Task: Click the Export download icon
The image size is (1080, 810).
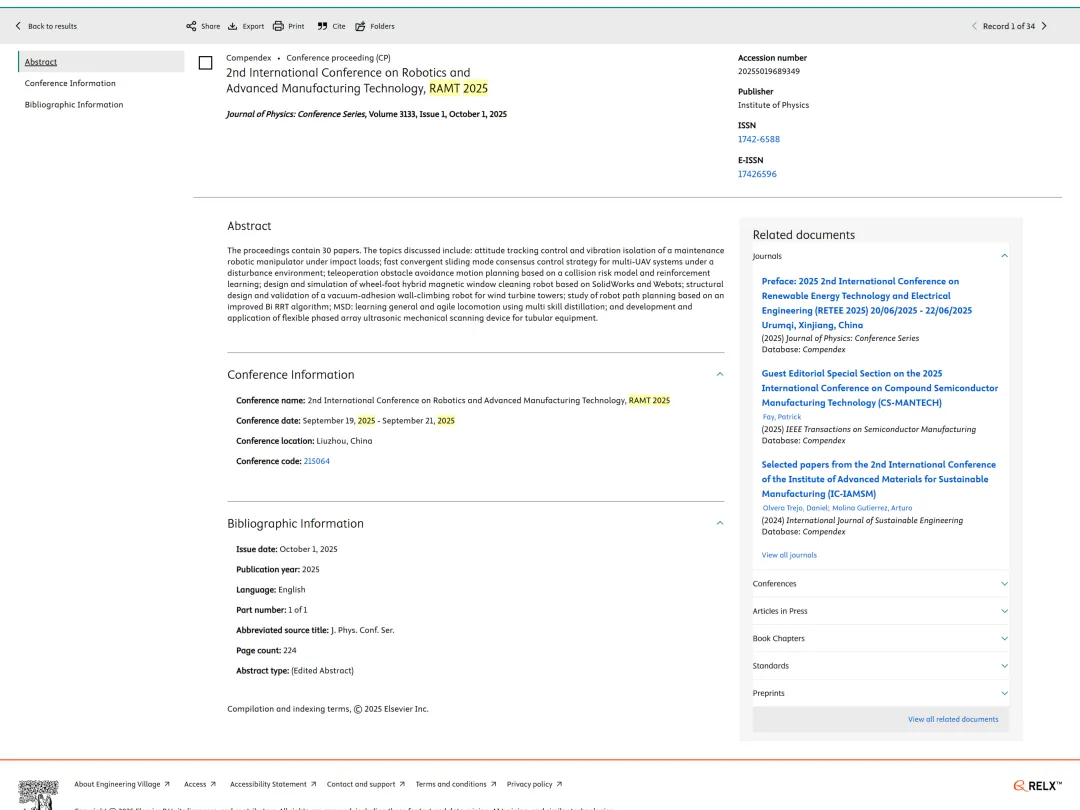Action: [233, 26]
